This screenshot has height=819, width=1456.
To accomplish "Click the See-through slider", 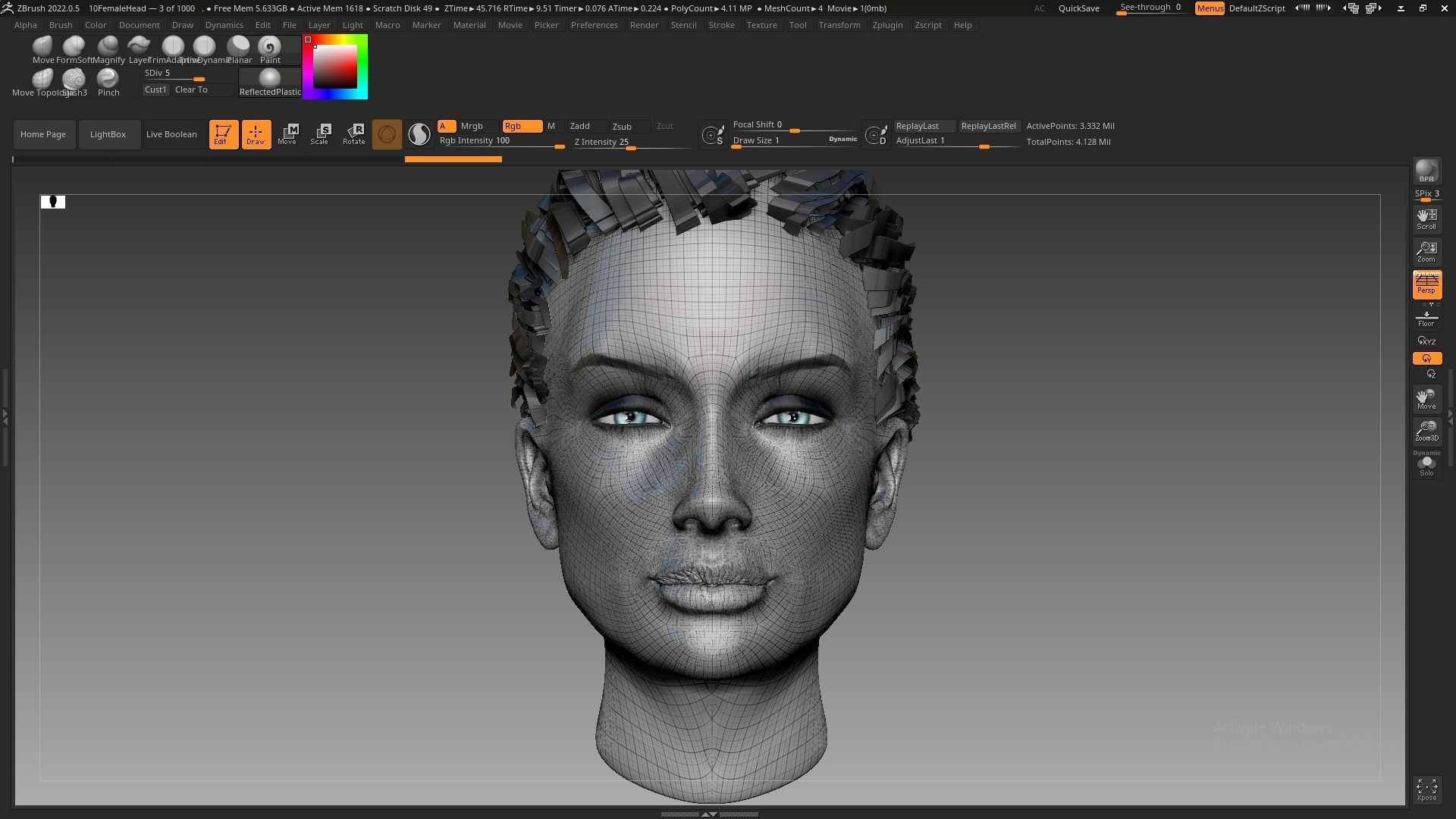I will point(1152,8).
